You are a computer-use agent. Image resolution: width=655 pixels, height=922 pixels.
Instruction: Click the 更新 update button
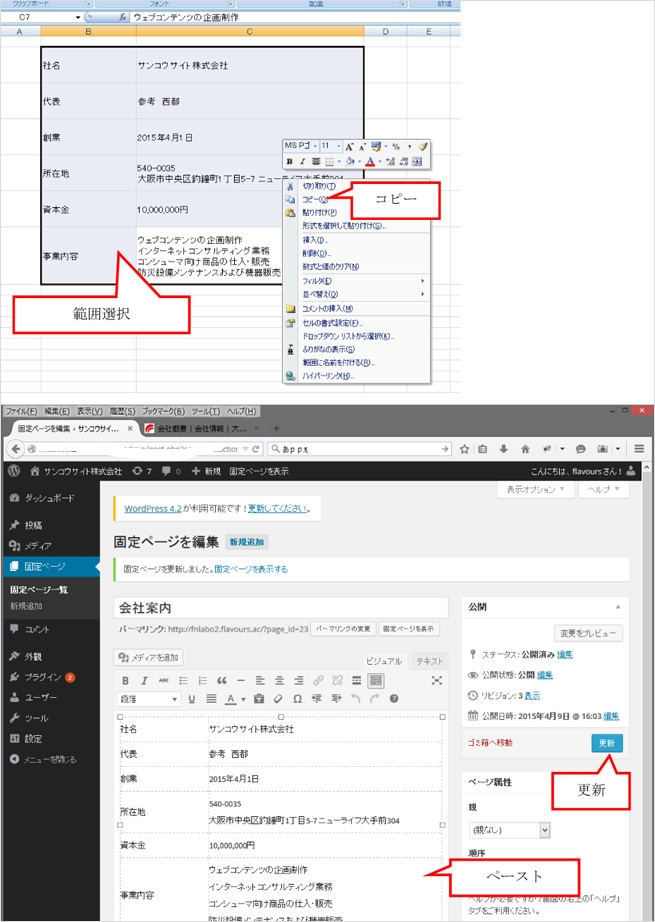tap(607, 743)
